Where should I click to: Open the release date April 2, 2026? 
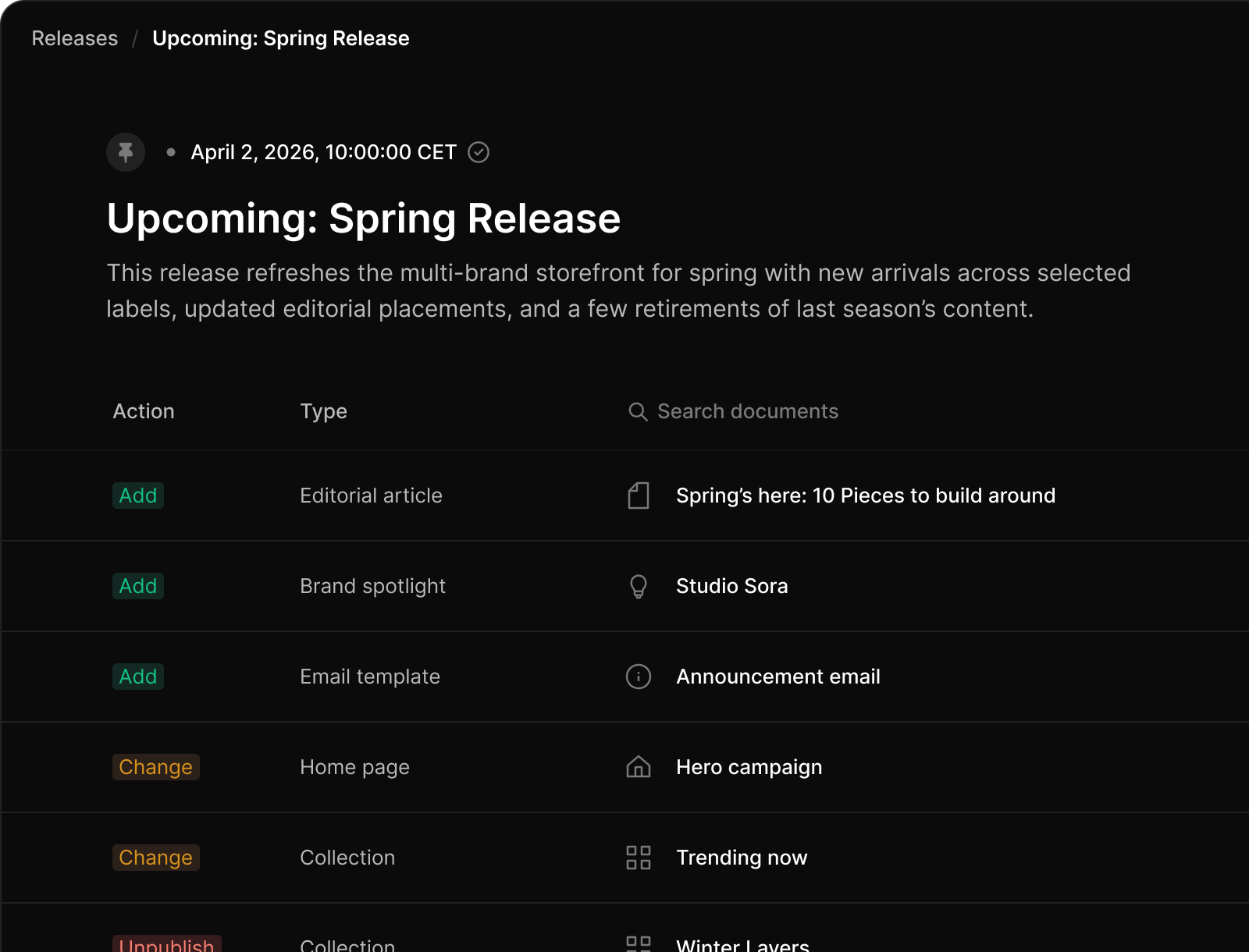tap(323, 152)
